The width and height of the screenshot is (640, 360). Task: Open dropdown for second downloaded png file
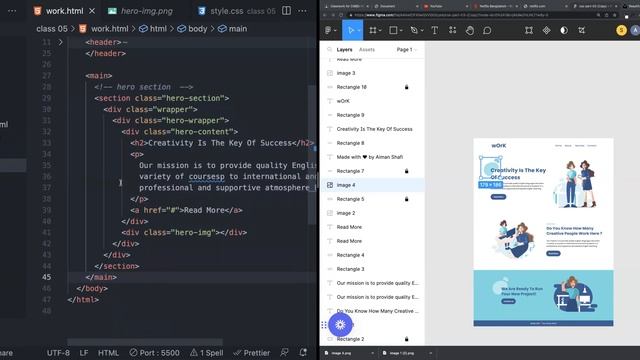(x=430, y=353)
